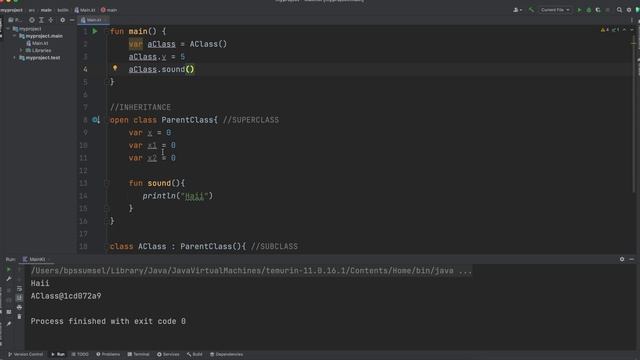Open the Build tool window
This screenshot has width=640, height=360.
click(x=195, y=354)
